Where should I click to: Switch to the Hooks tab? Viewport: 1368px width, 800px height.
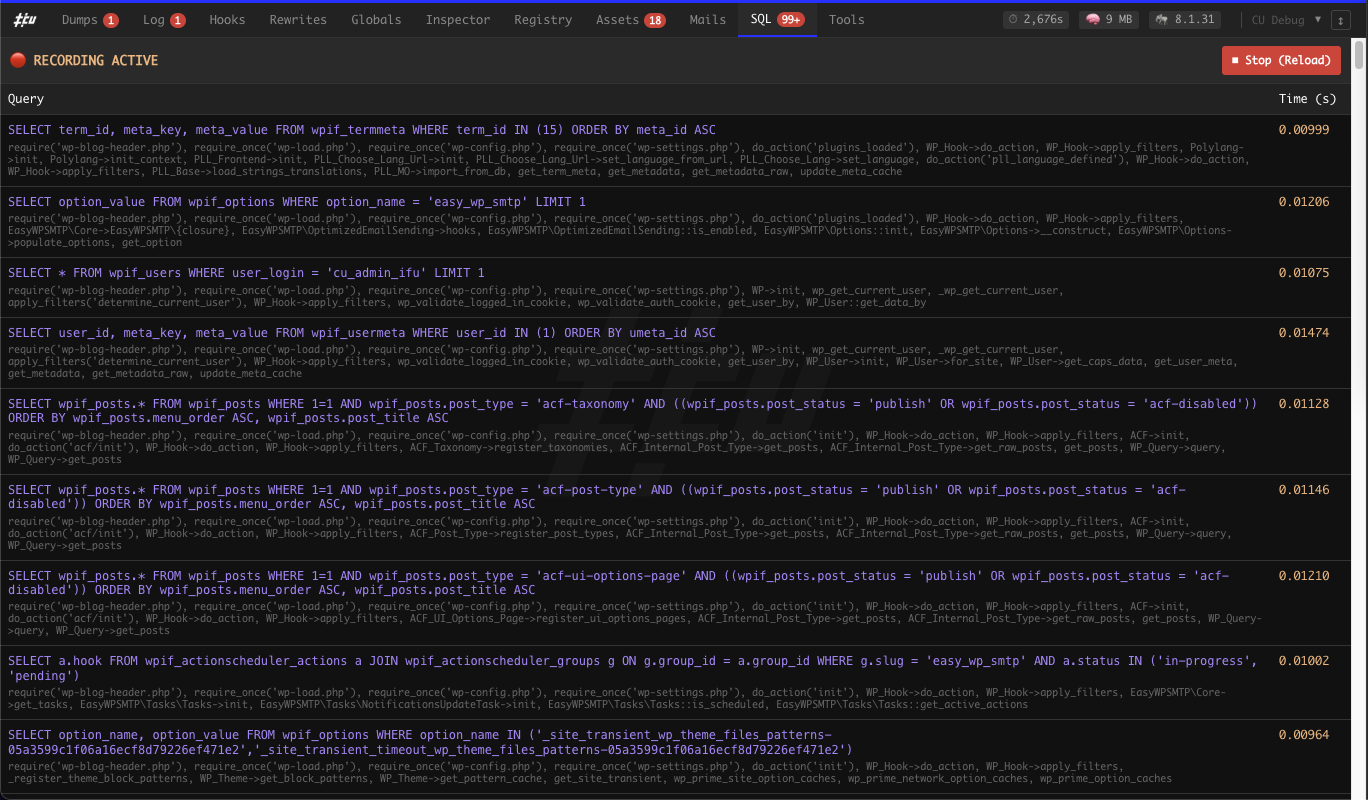[228, 19]
